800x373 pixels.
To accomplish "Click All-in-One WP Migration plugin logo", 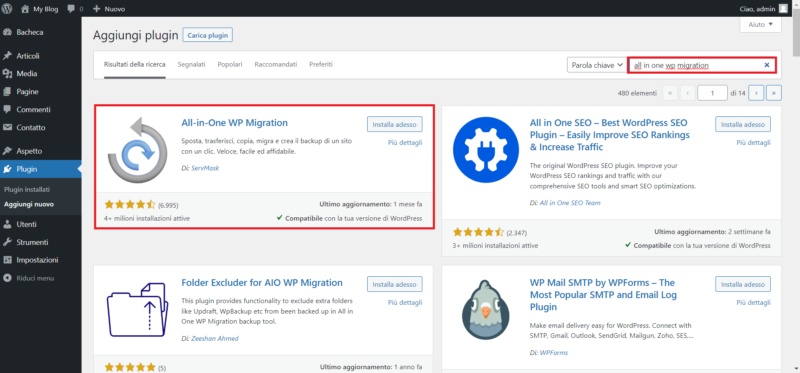I will pyautogui.click(x=138, y=150).
